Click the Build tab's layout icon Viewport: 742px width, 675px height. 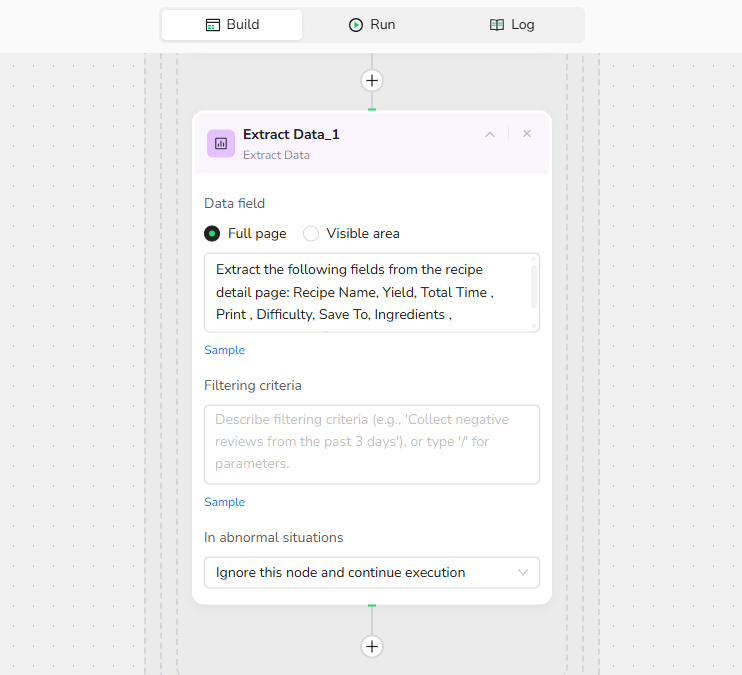click(212, 25)
